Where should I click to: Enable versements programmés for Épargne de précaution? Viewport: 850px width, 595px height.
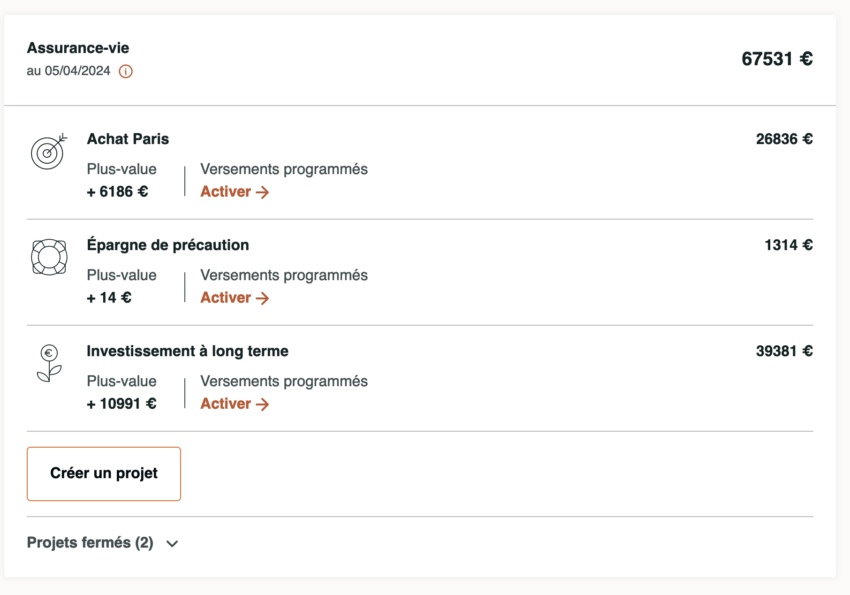(x=233, y=297)
